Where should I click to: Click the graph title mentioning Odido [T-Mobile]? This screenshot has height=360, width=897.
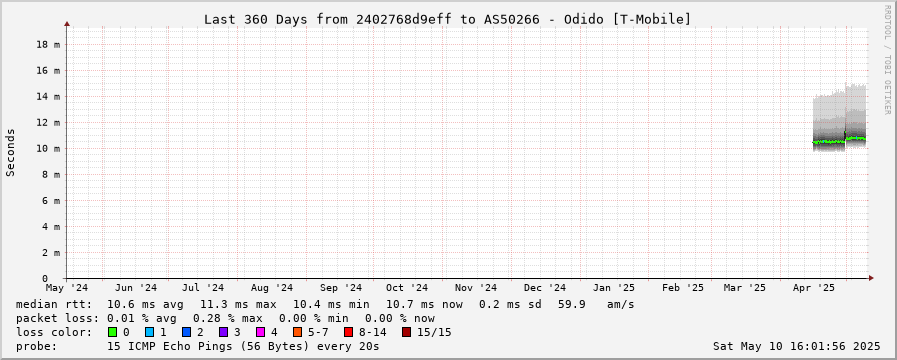447,19
